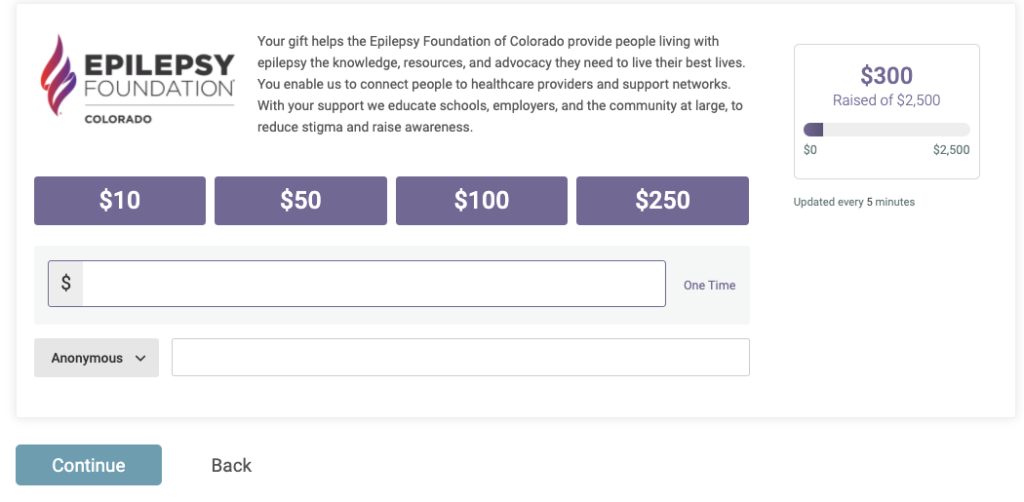Click the gift description paragraph
The image size is (1024, 502).
500,84
